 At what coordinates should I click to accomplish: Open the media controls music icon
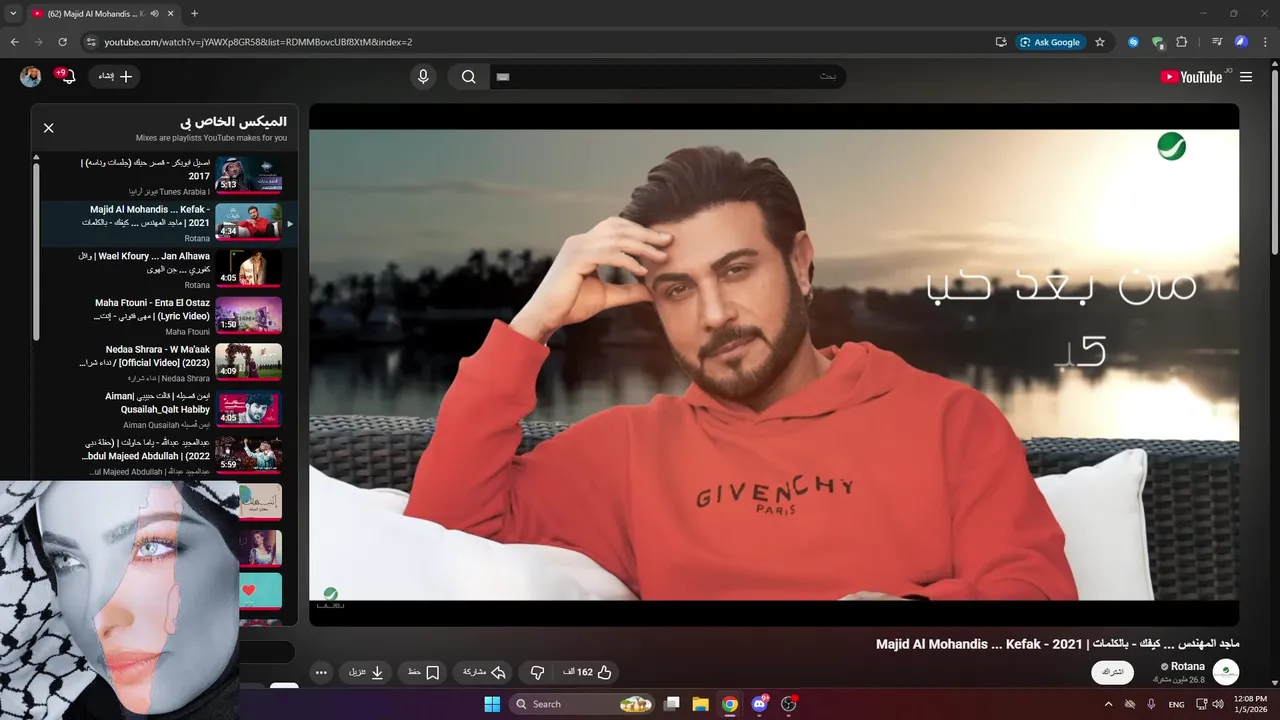click(1217, 42)
